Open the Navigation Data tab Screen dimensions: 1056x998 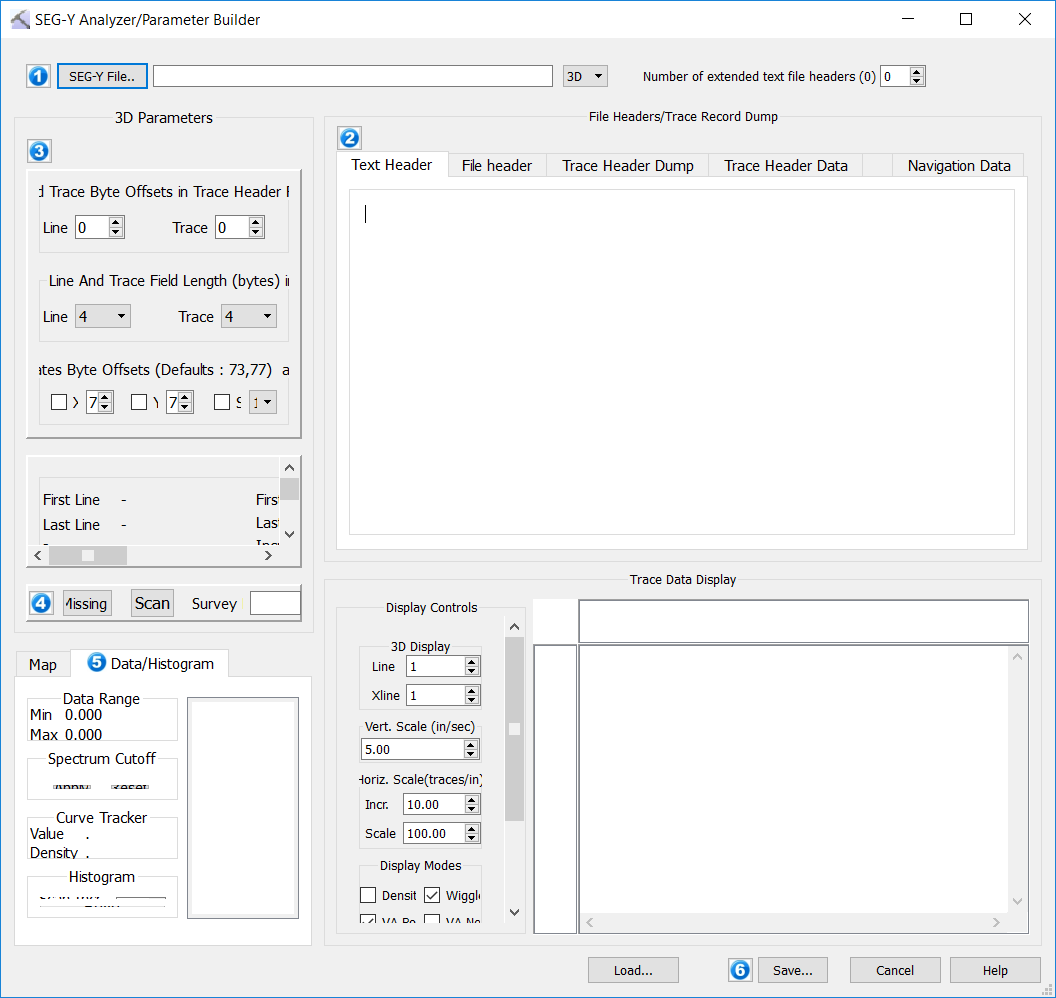[958, 166]
